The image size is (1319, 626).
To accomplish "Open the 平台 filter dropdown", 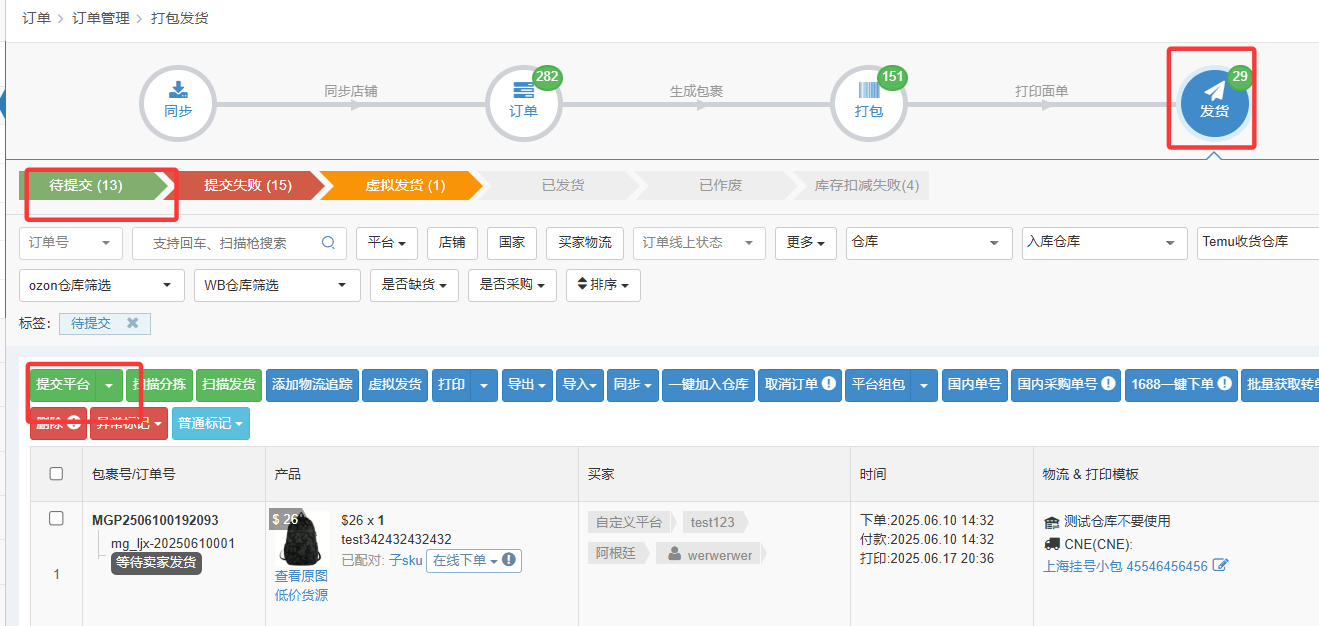I will point(386,243).
